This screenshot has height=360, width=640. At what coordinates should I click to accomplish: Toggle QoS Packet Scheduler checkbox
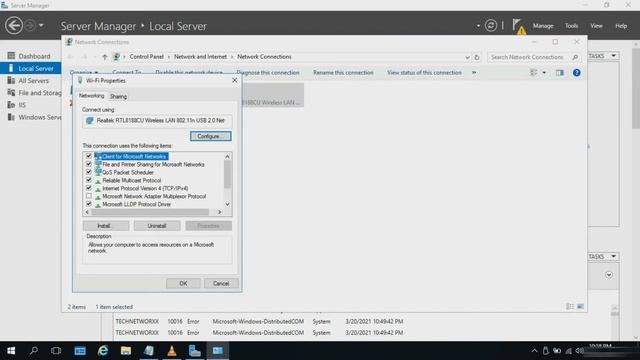click(x=89, y=172)
